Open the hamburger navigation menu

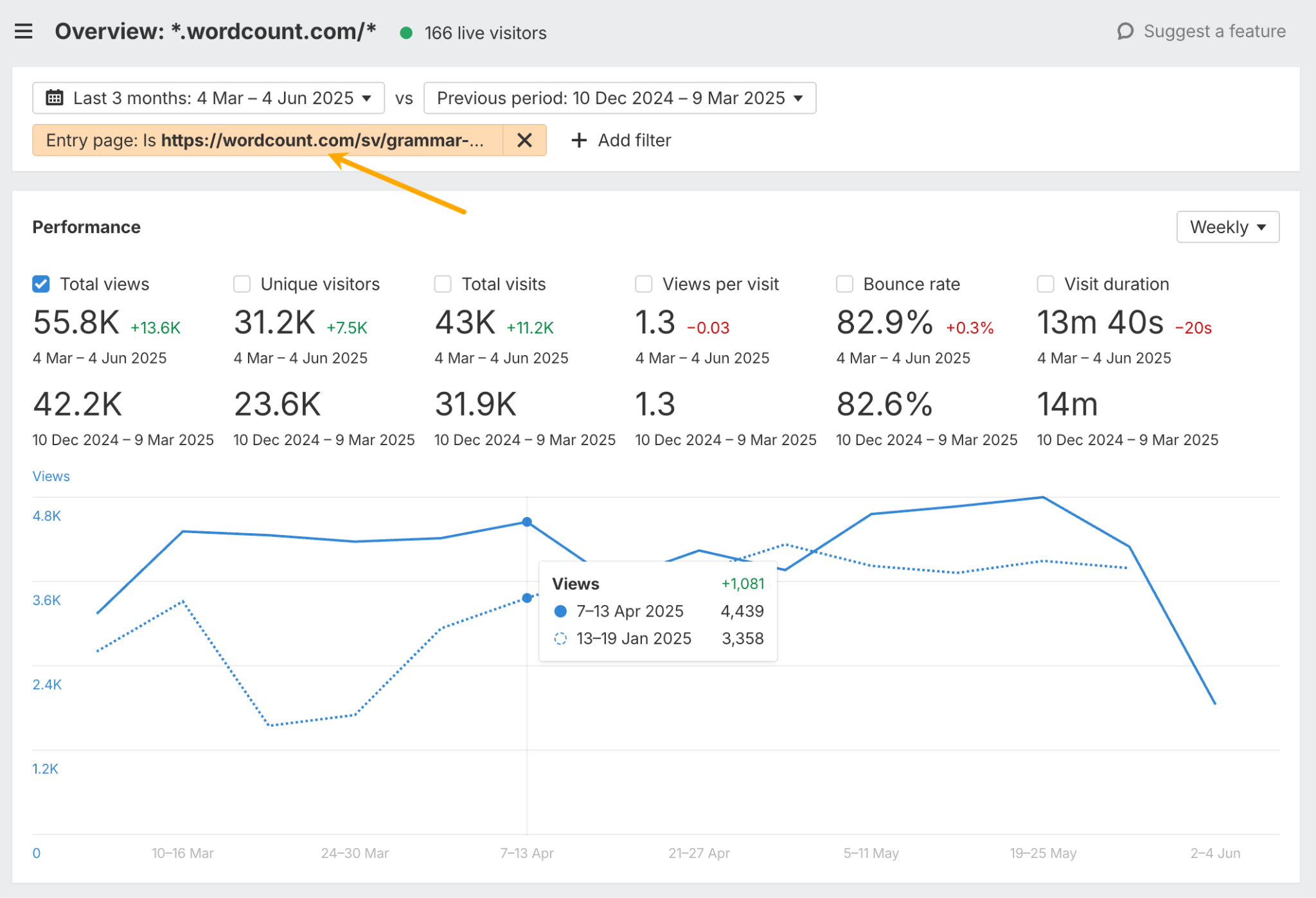click(x=24, y=31)
